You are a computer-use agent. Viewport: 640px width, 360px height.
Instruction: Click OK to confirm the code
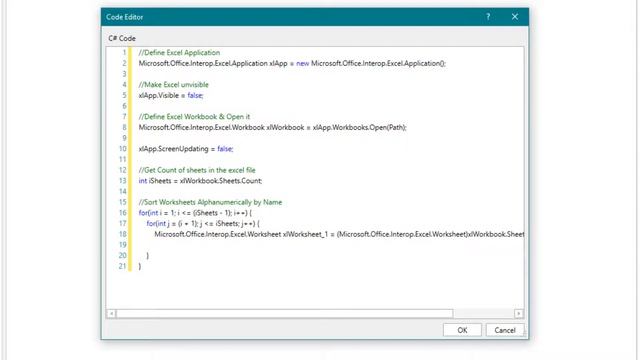coord(462,330)
